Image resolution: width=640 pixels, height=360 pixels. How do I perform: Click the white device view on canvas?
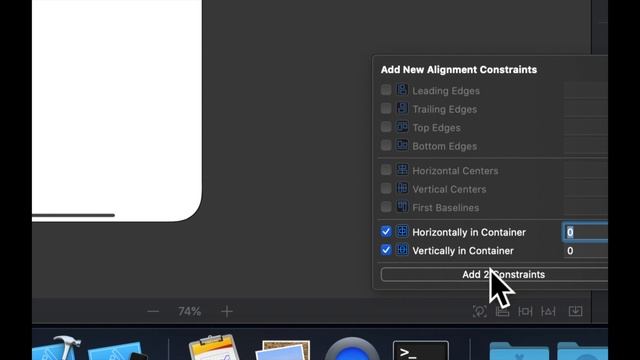(x=117, y=111)
